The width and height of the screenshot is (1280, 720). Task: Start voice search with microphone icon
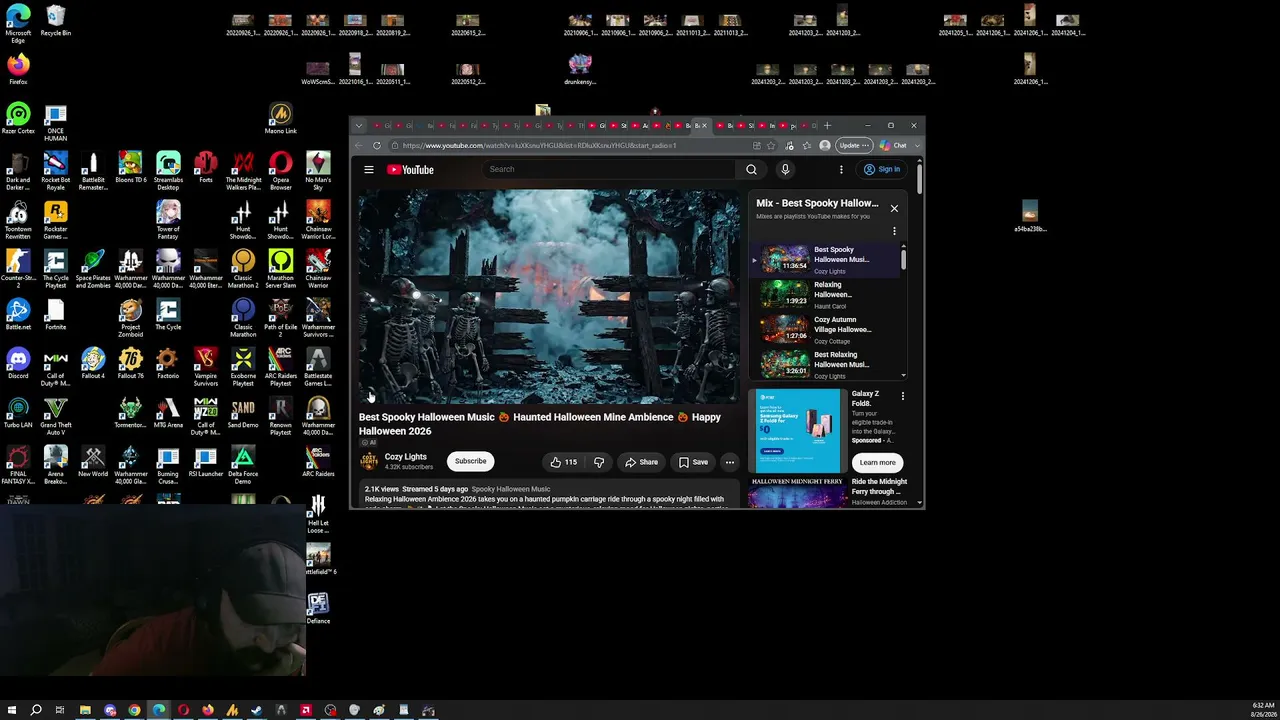785,170
